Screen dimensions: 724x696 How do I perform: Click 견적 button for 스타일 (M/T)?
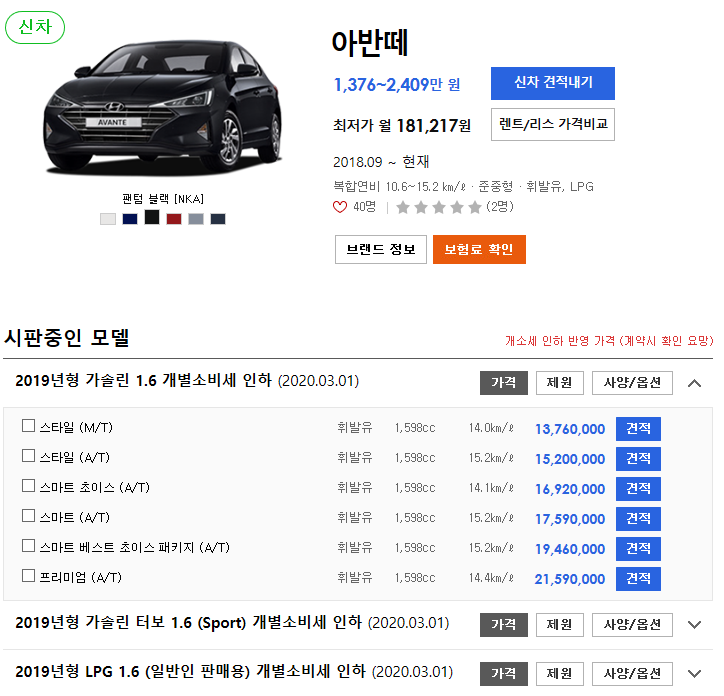click(638, 429)
